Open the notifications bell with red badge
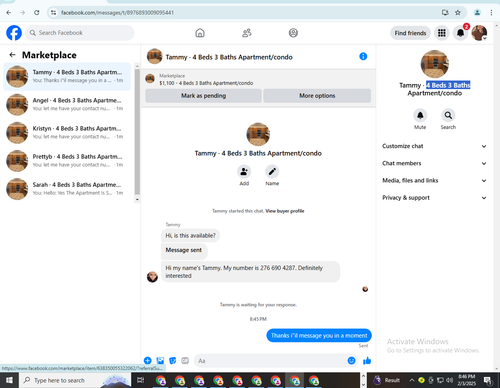The height and width of the screenshot is (388, 500). click(x=461, y=33)
